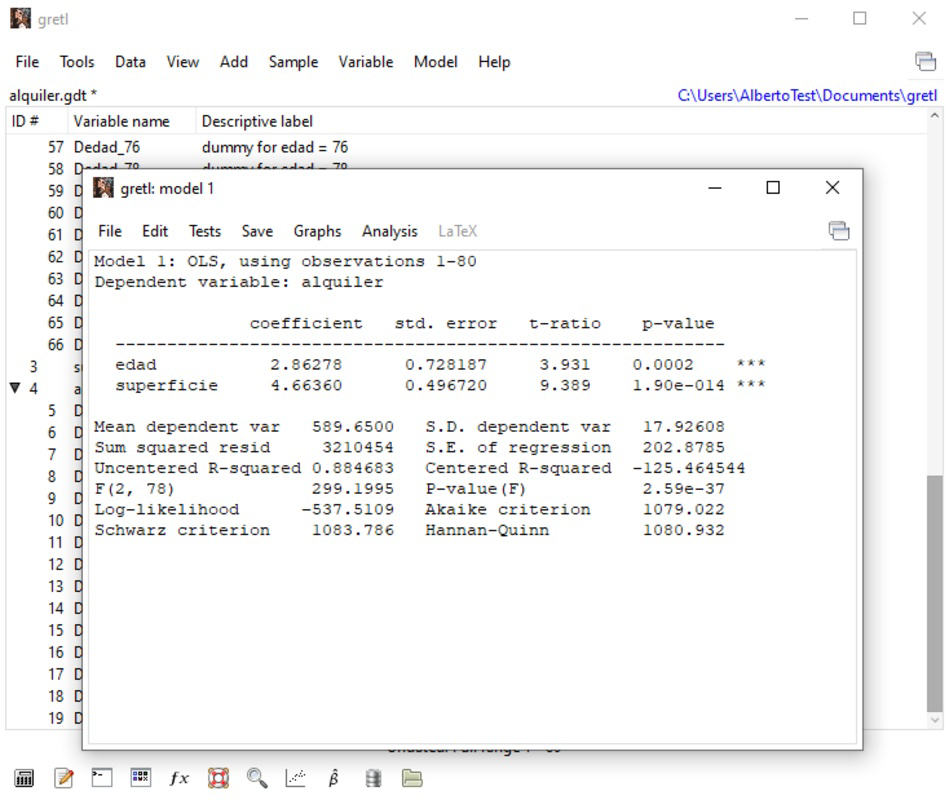Open the function packages (fx) icon
The height and width of the screenshot is (800, 949).
[179, 778]
